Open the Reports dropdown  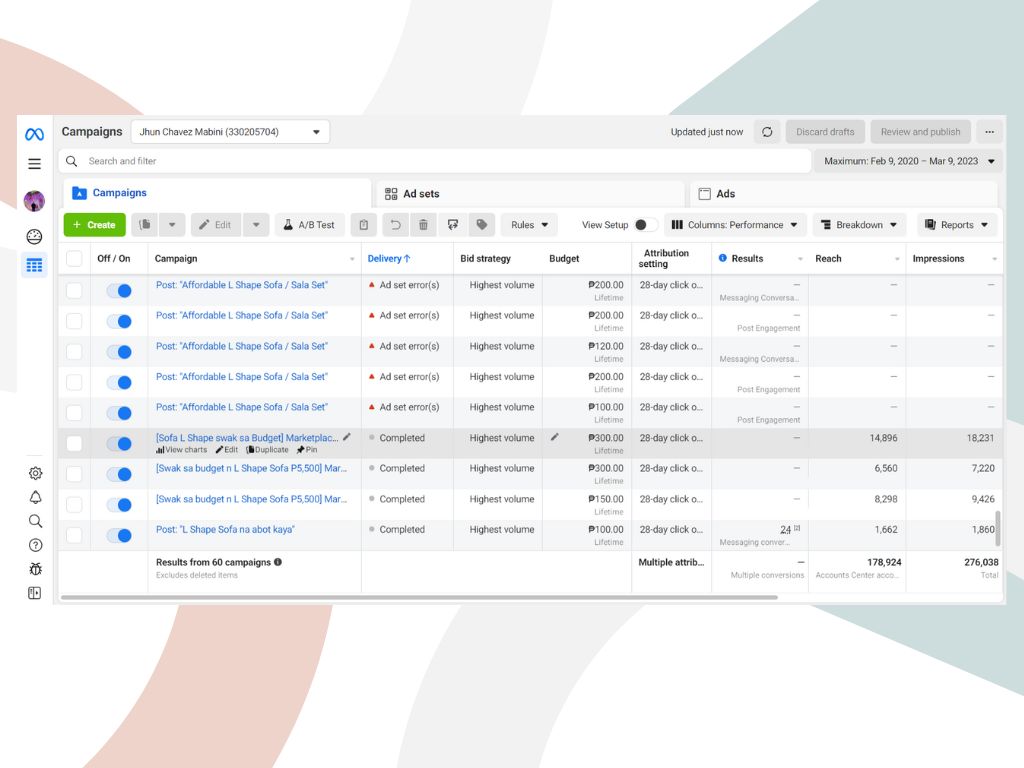coord(957,225)
